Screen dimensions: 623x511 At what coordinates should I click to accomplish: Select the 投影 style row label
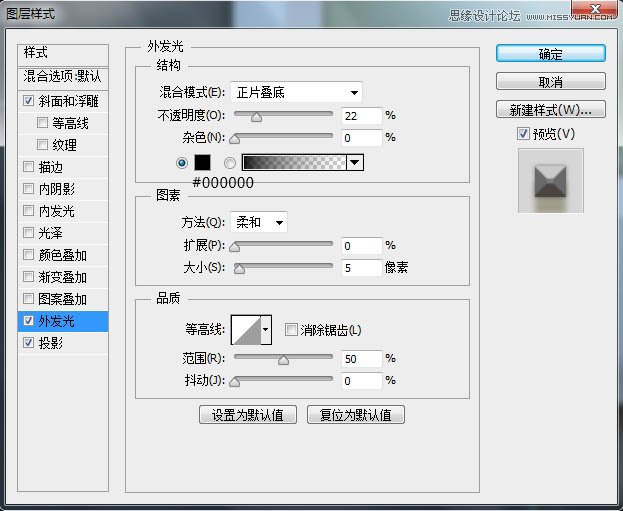(x=50, y=343)
